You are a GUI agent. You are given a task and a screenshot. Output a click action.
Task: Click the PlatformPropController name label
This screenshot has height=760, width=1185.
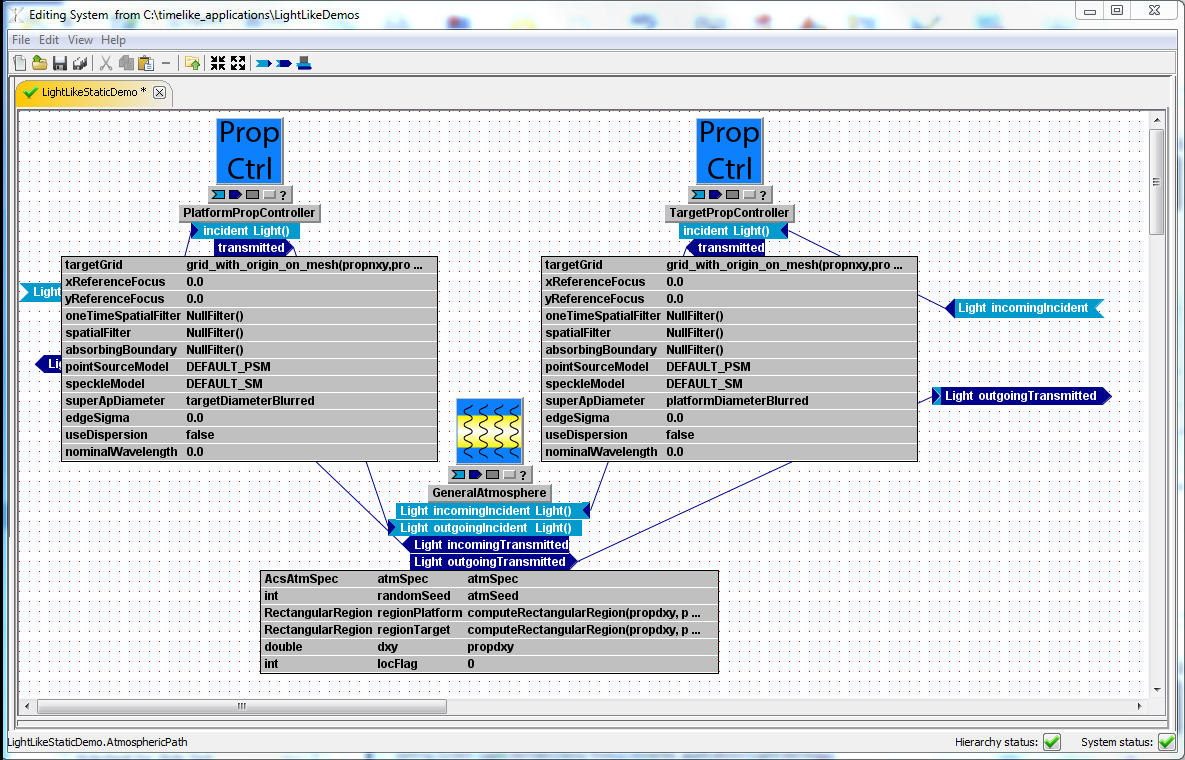[249, 213]
